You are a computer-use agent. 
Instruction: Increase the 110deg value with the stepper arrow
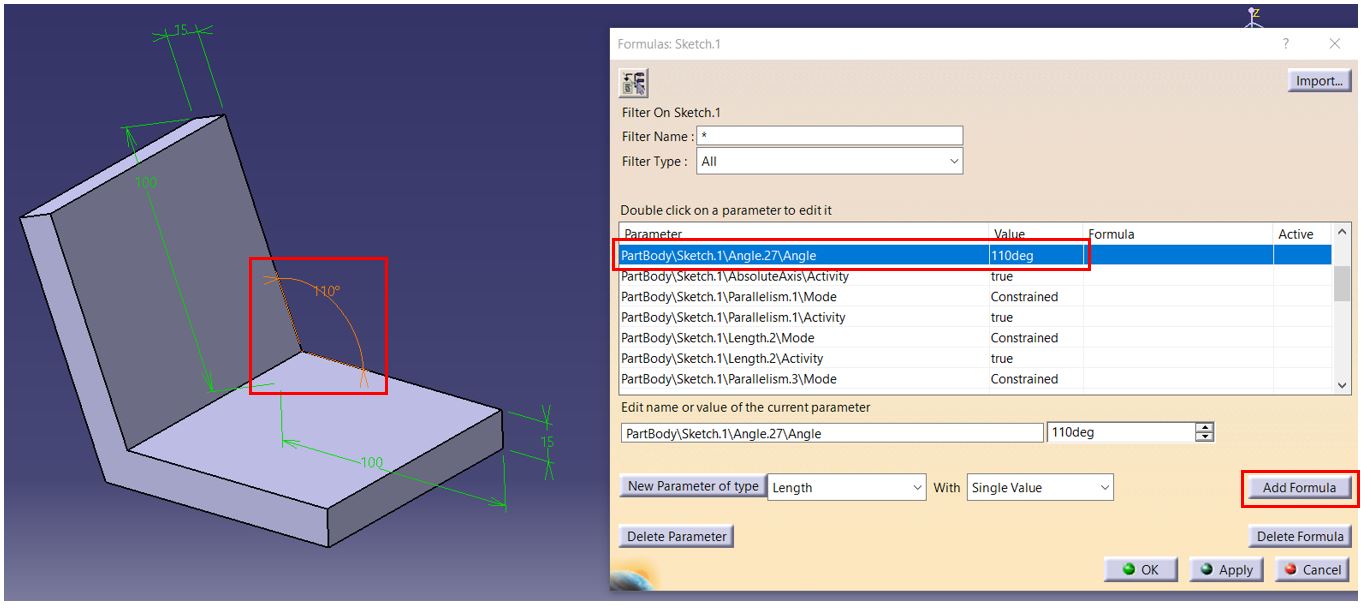1203,428
